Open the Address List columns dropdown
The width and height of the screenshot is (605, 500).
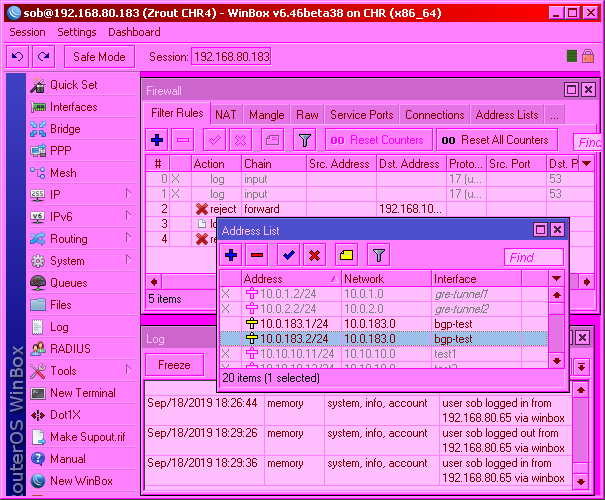556,279
